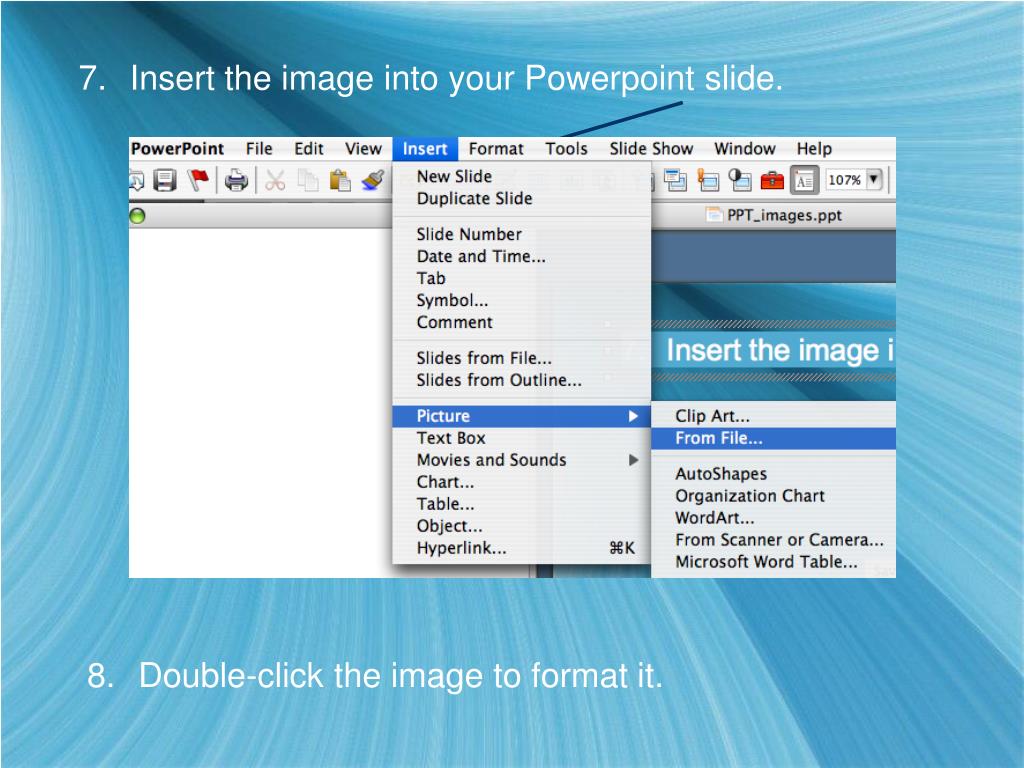Expand the Picture submenu arrow
1024x768 pixels.
[x=633, y=416]
